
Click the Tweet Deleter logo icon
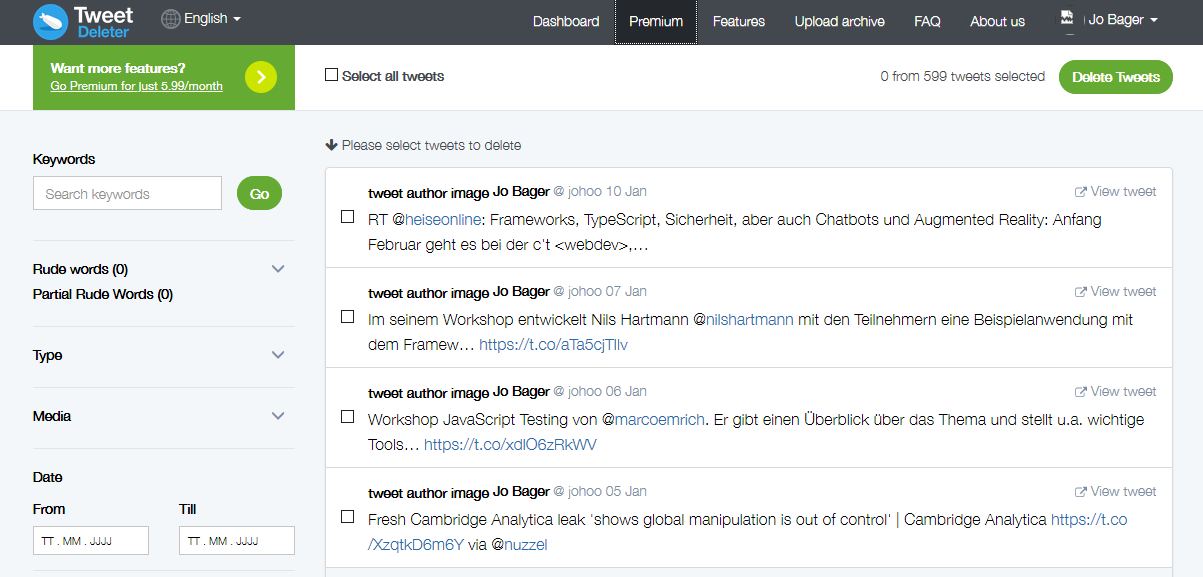coord(50,20)
